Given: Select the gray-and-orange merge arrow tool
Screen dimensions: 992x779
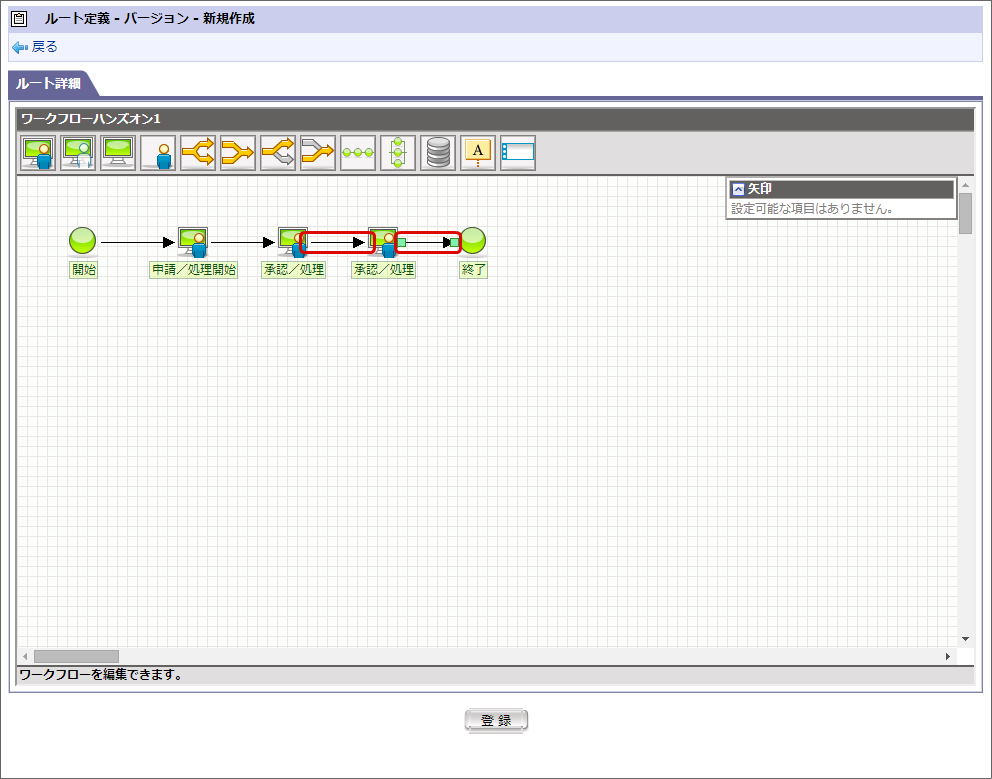Looking at the screenshot, I should (318, 153).
